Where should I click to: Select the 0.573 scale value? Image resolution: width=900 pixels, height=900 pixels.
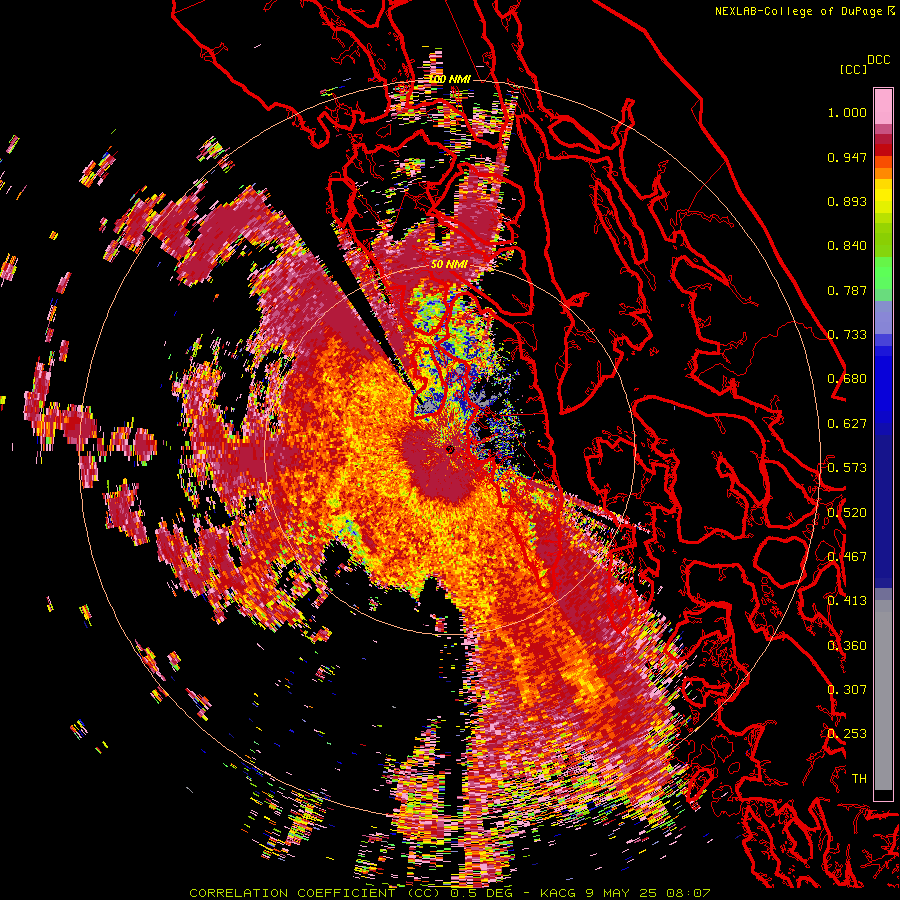coord(847,468)
